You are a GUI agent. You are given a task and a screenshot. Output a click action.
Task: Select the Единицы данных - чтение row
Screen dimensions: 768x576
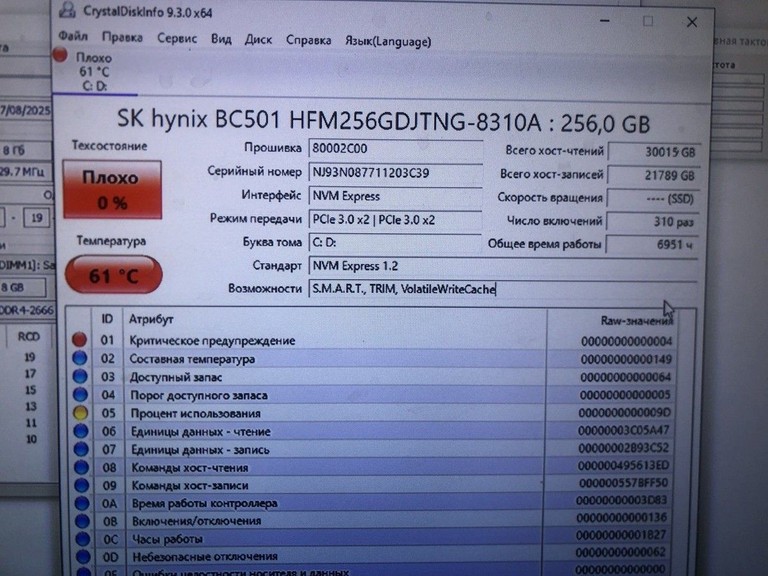pos(372,432)
